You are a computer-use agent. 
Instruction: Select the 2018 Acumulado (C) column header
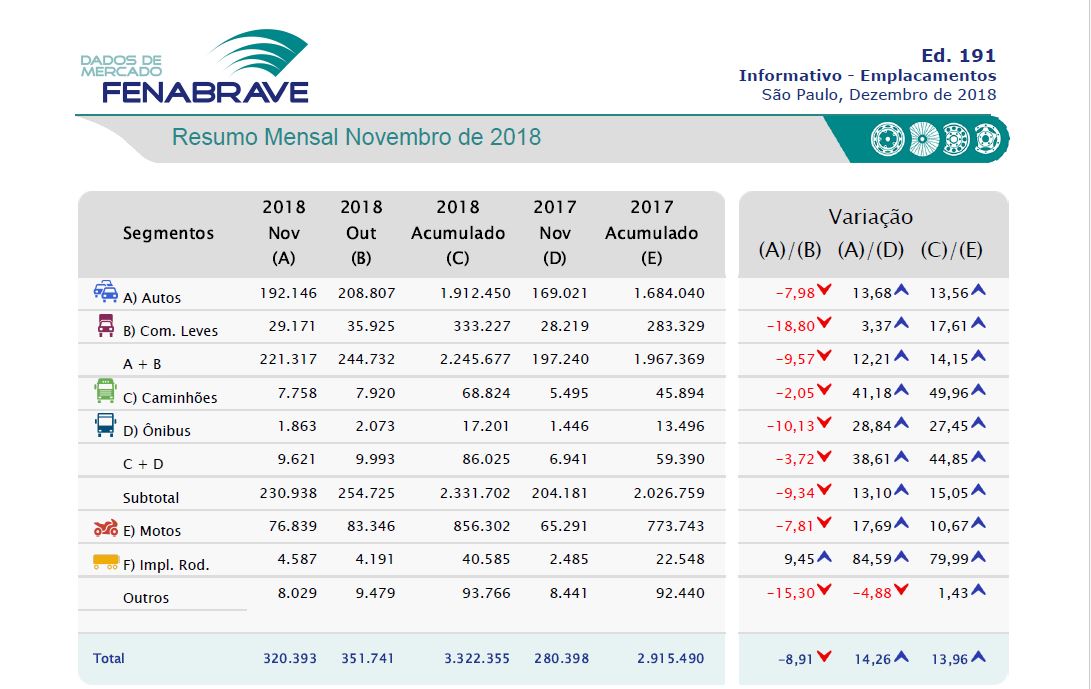tap(457, 233)
